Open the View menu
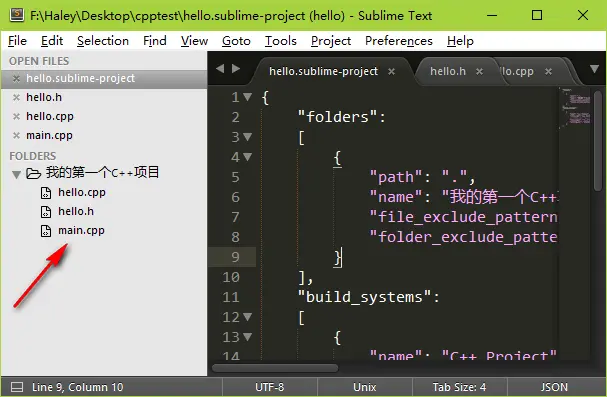Image resolution: width=607 pixels, height=397 pixels. (x=194, y=41)
